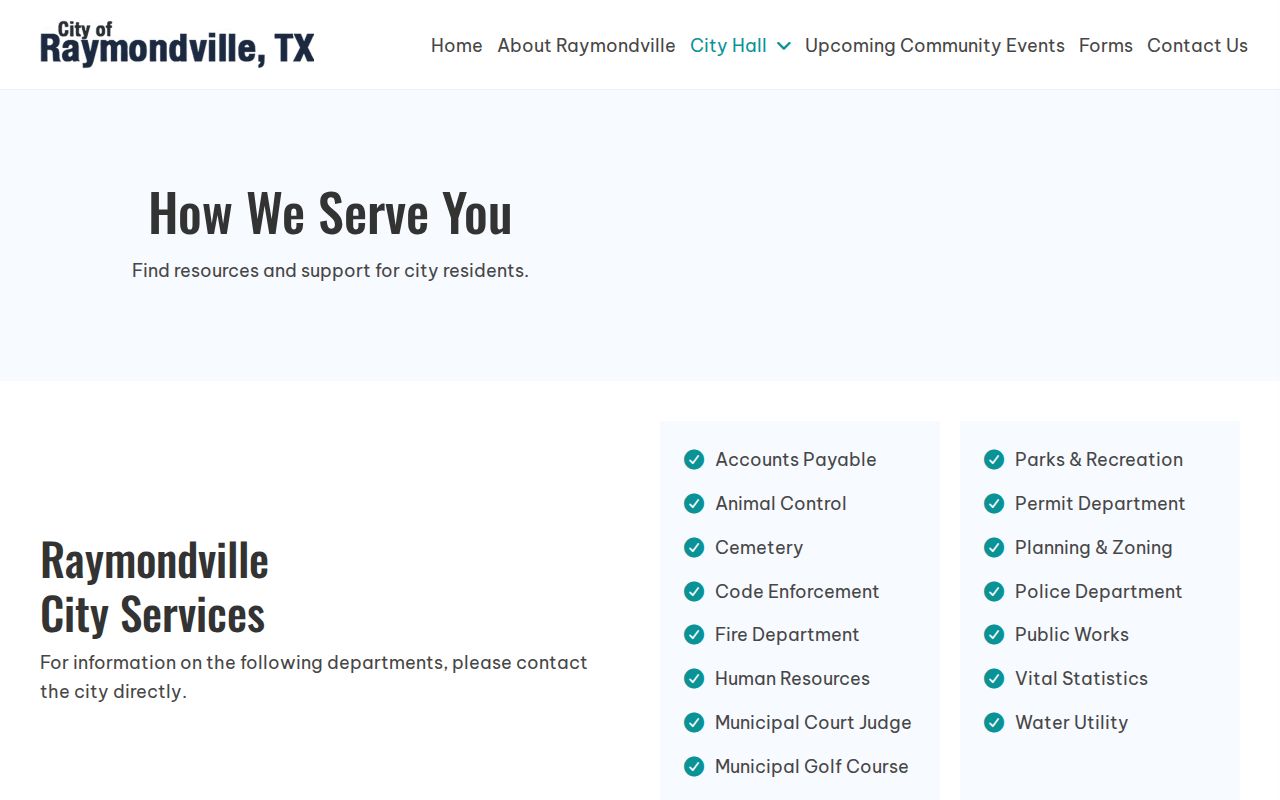Click the checkmark icon by Municipal Court Judge
This screenshot has height=800, width=1280.
point(694,722)
